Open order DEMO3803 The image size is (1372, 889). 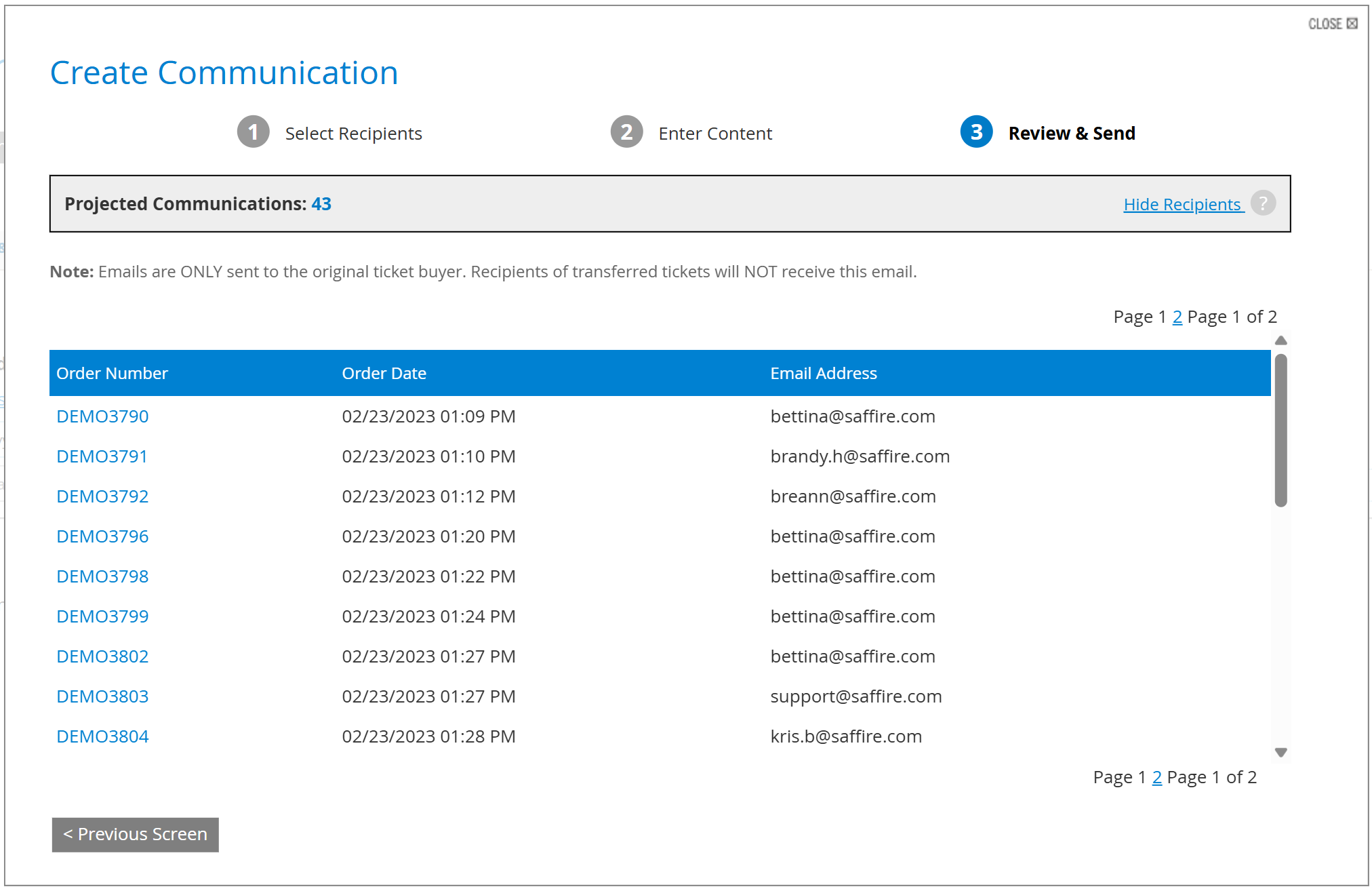(102, 696)
